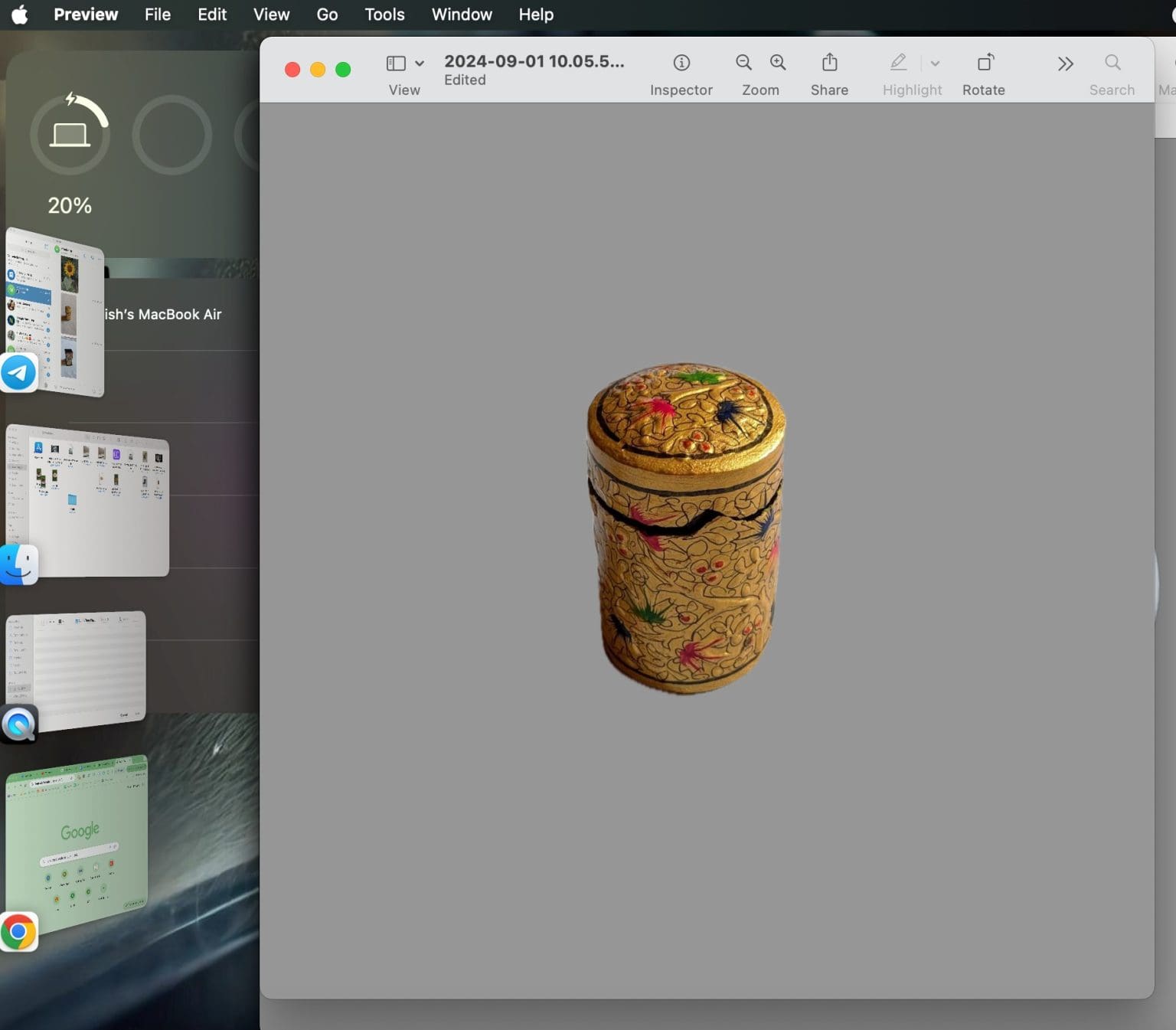Screen dimensions: 1176x1030
Task: Open Telegram from the dock
Action: pos(18,373)
